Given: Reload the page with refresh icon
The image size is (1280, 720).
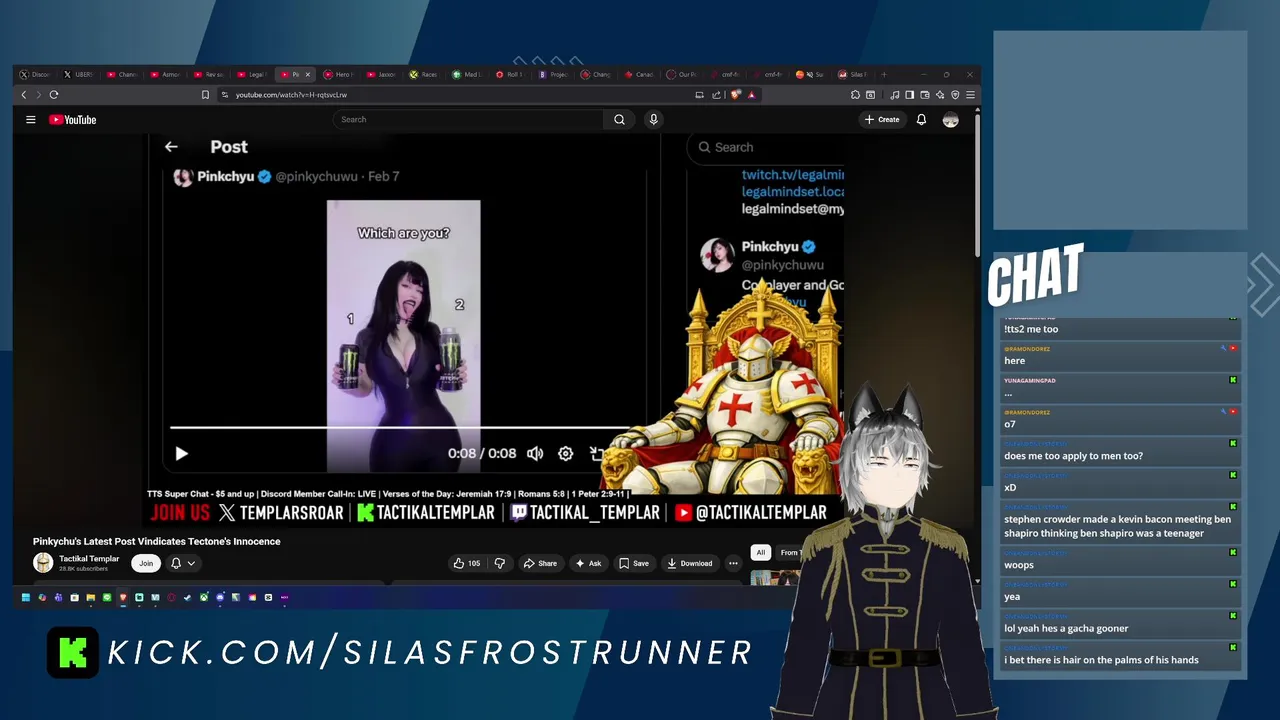Looking at the screenshot, I should click(54, 95).
